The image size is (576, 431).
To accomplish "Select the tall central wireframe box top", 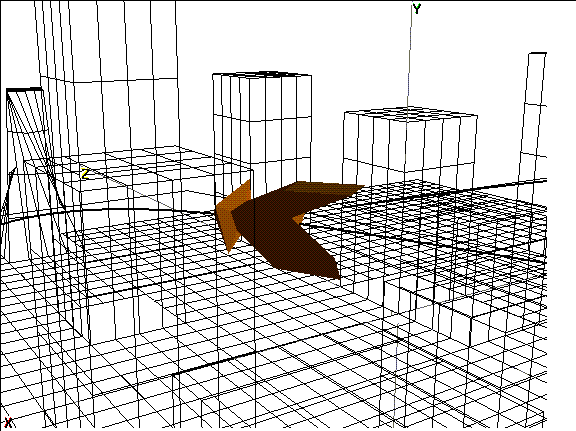I will (262, 75).
